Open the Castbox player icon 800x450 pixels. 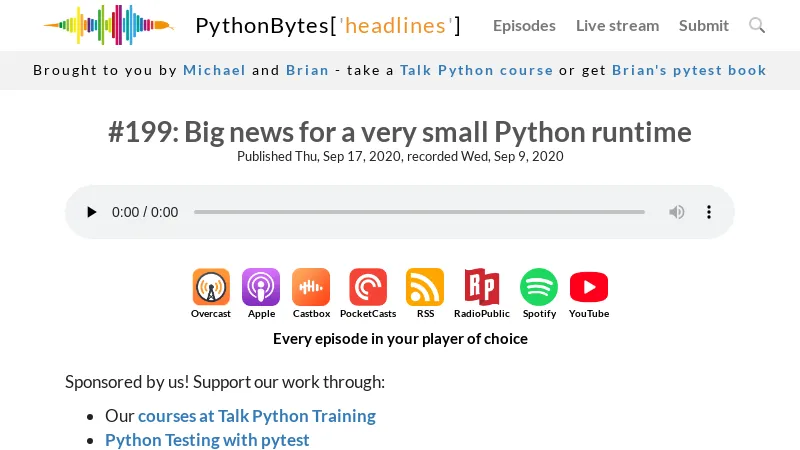click(311, 288)
